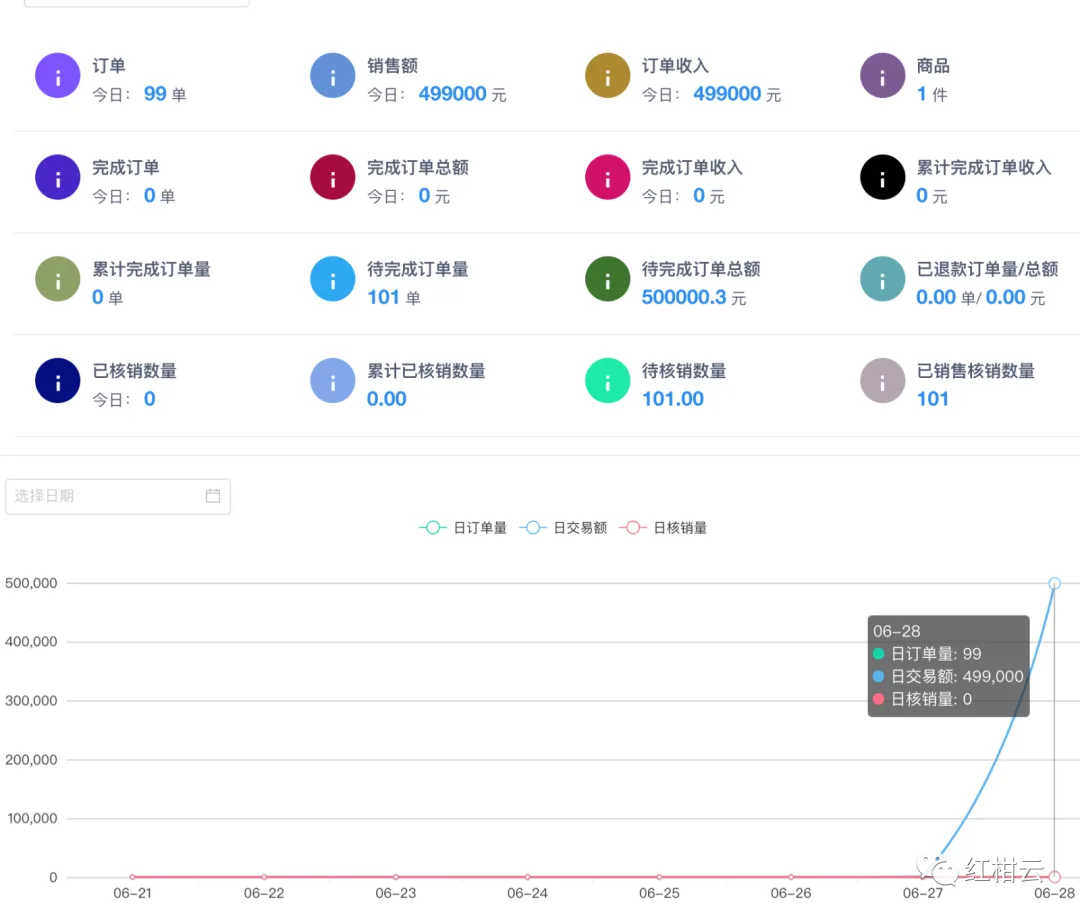Click the light blue info icon beside 累计已核销数量

(333, 380)
